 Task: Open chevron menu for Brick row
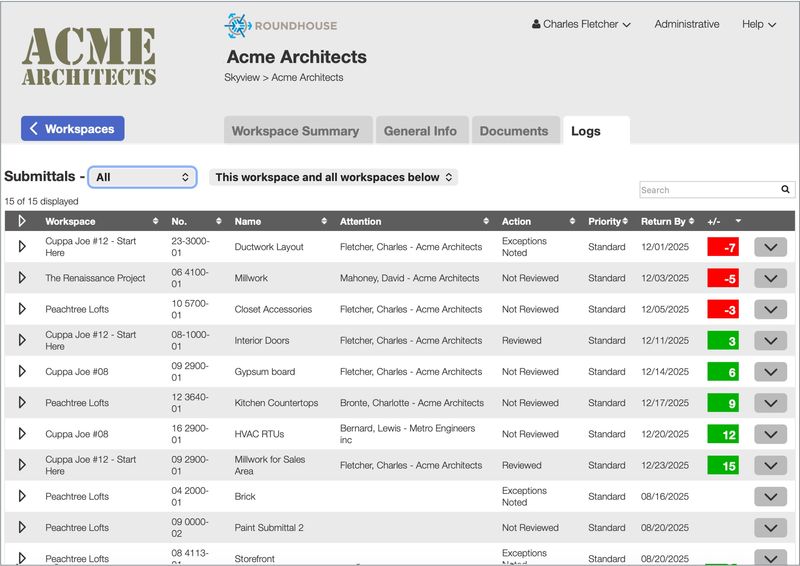coord(770,497)
